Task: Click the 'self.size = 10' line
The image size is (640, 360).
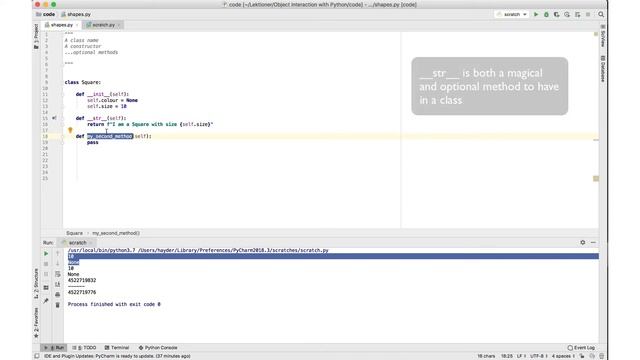Action: point(107,106)
